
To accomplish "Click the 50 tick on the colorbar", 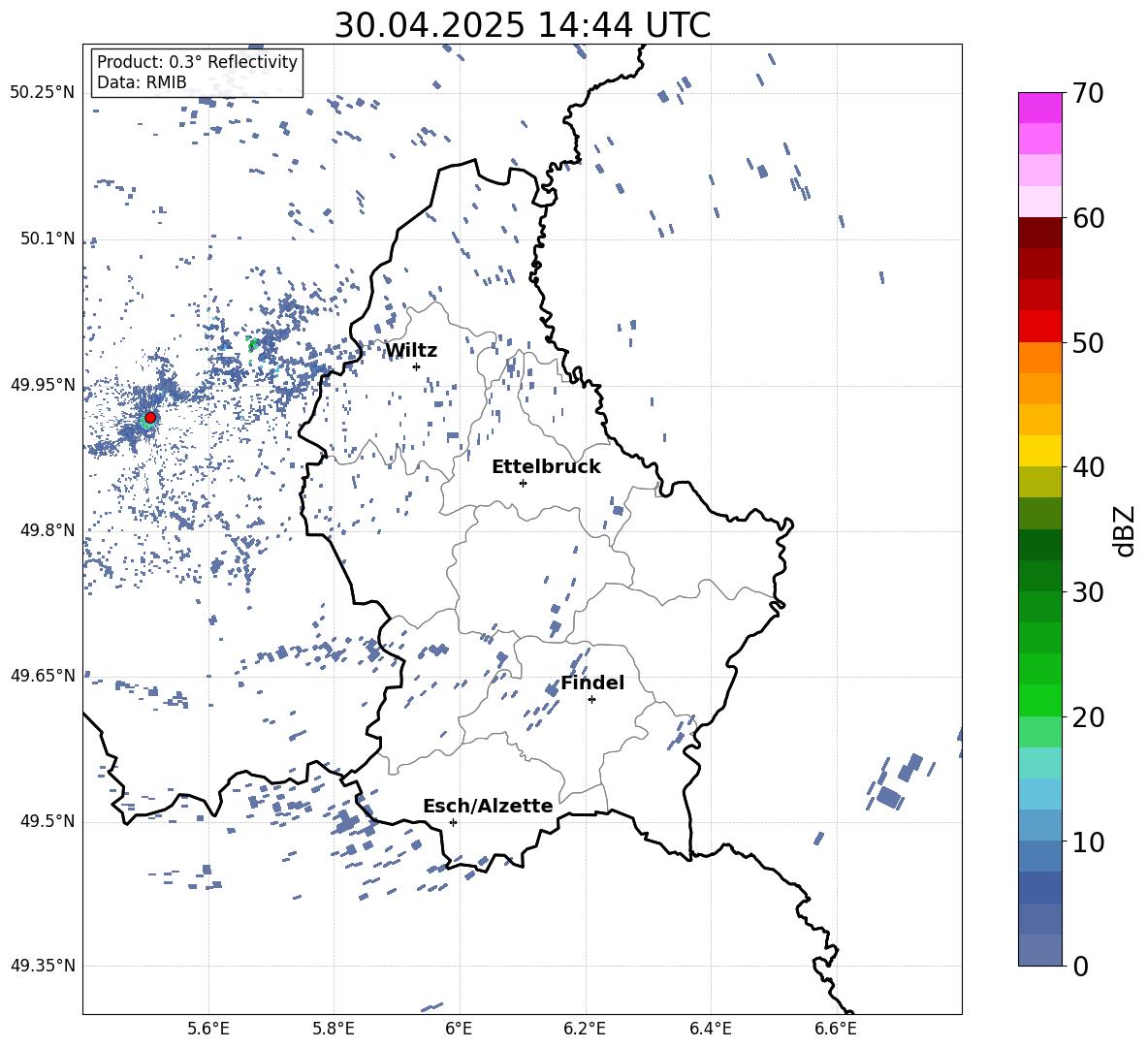I will pos(1087,342).
